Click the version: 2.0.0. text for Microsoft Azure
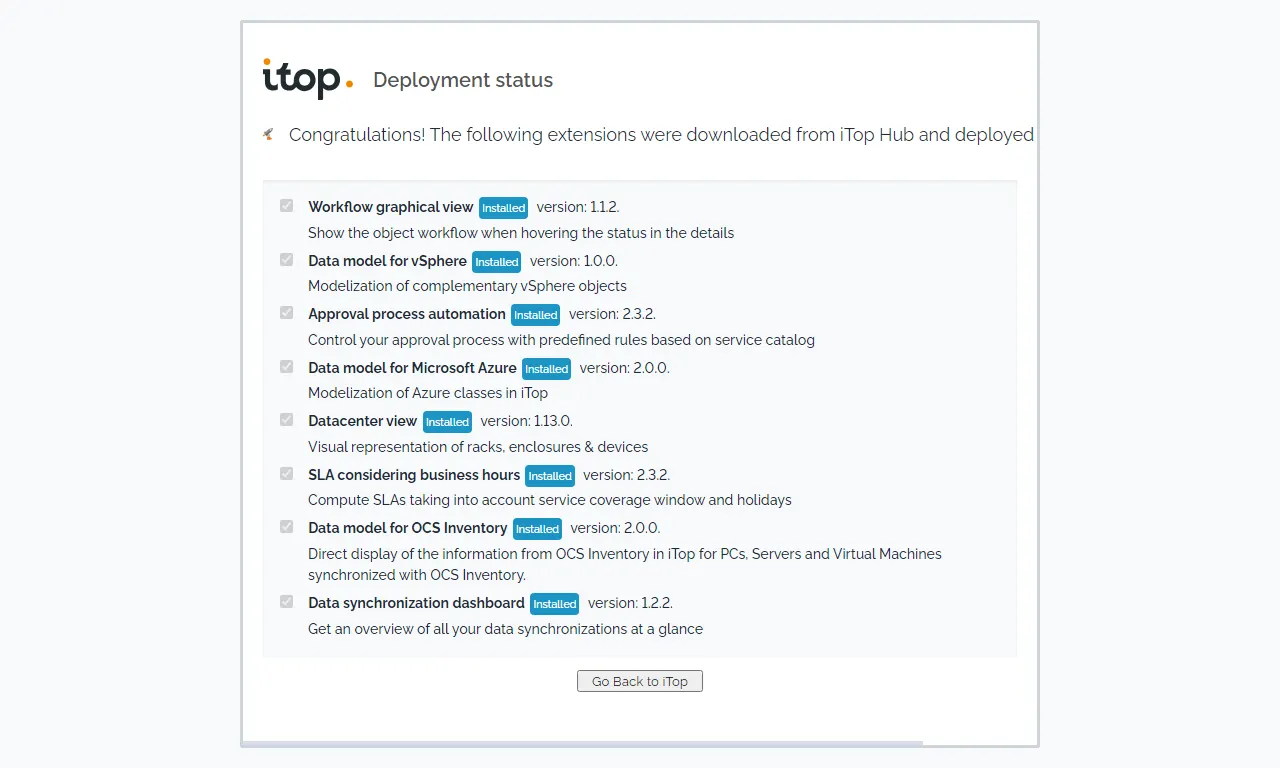This screenshot has height=768, width=1280. 625,368
